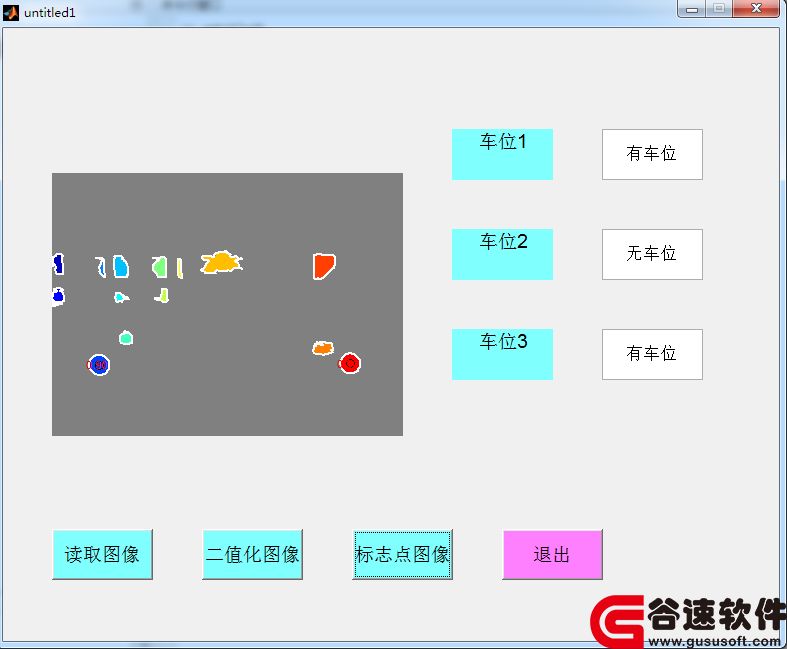Image resolution: width=787 pixels, height=649 pixels.
Task: Click the 有车位 field beside 车位1
Action: tap(652, 155)
